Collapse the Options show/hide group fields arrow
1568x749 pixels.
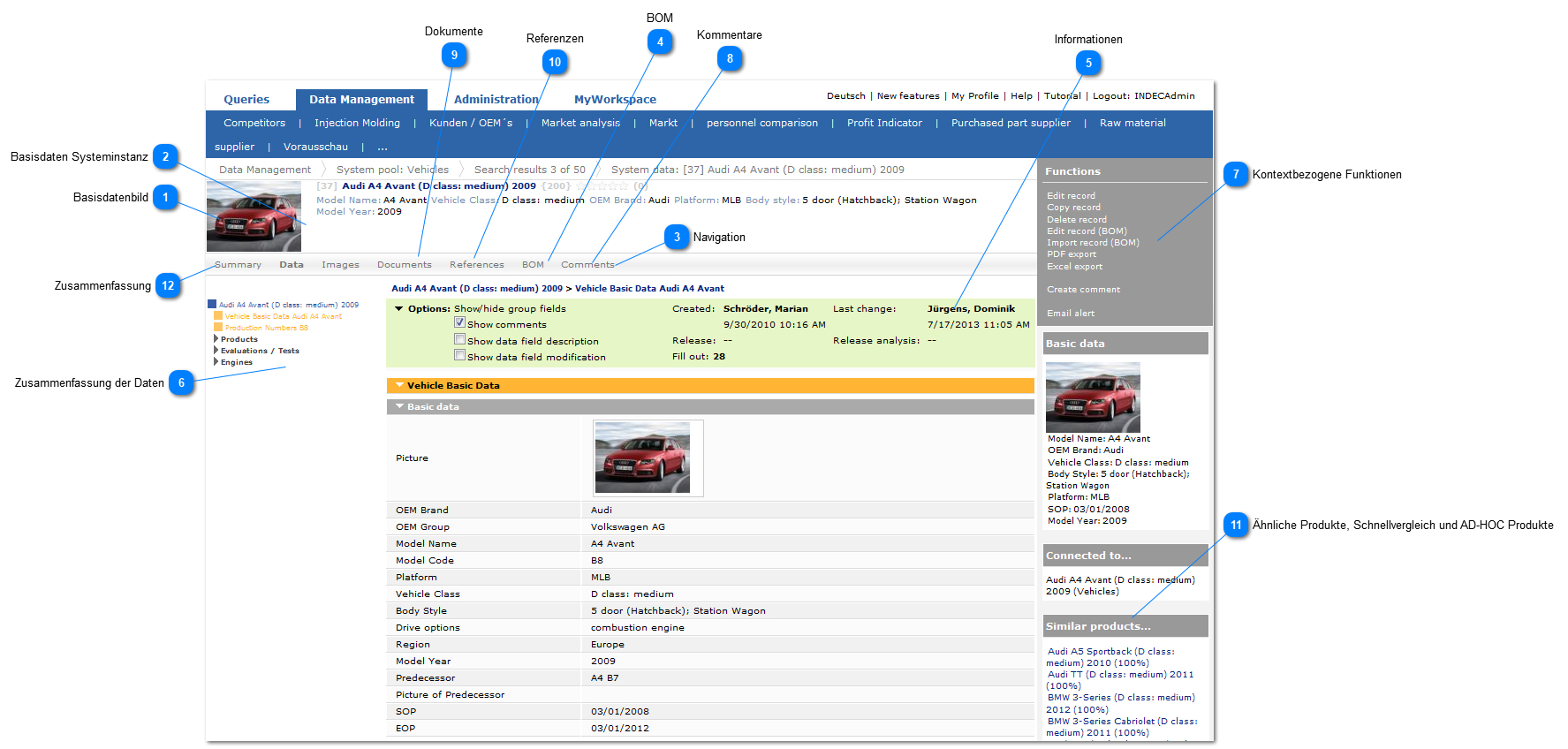tap(398, 309)
